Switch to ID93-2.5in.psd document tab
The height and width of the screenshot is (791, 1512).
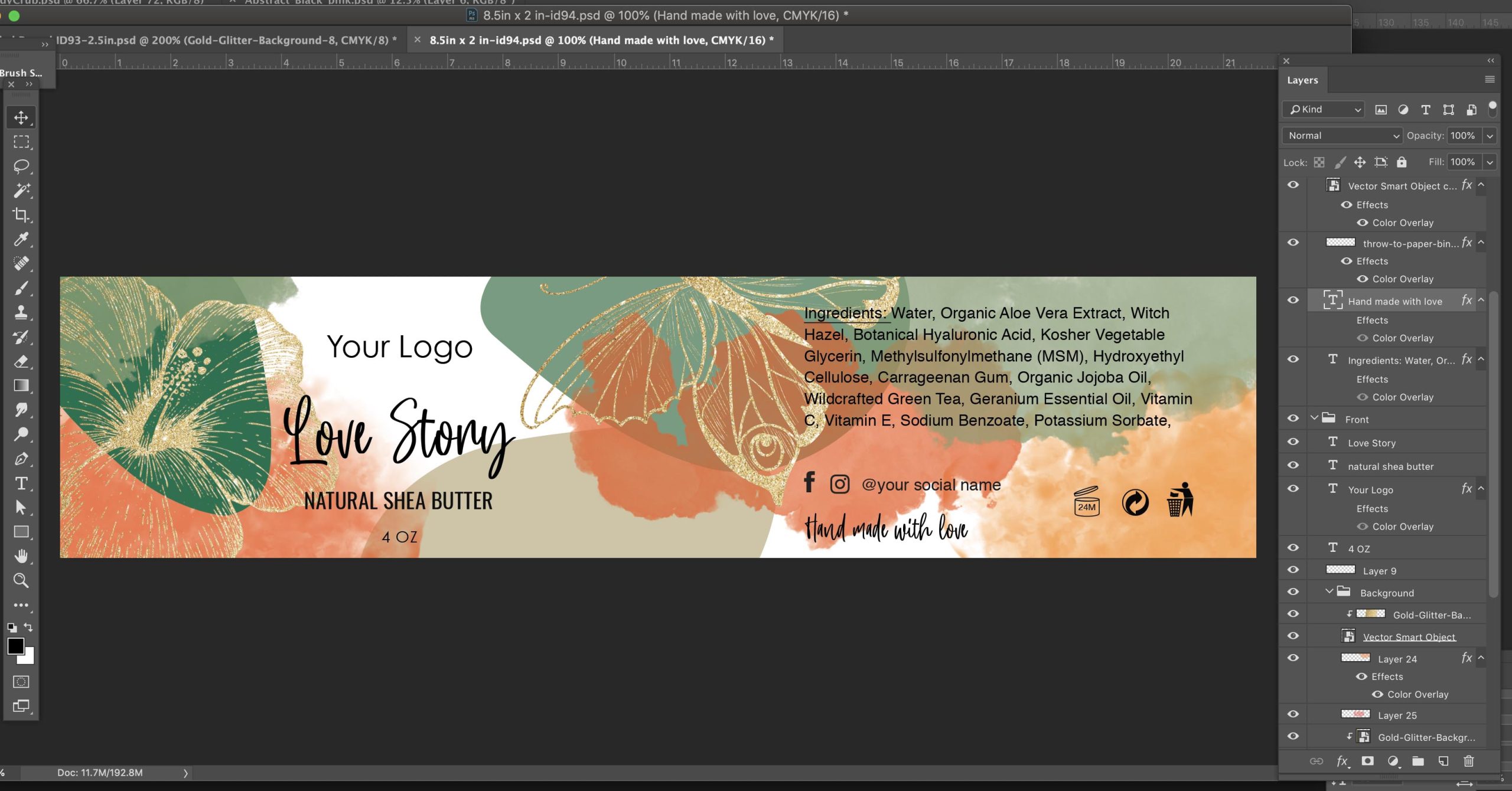pos(226,40)
